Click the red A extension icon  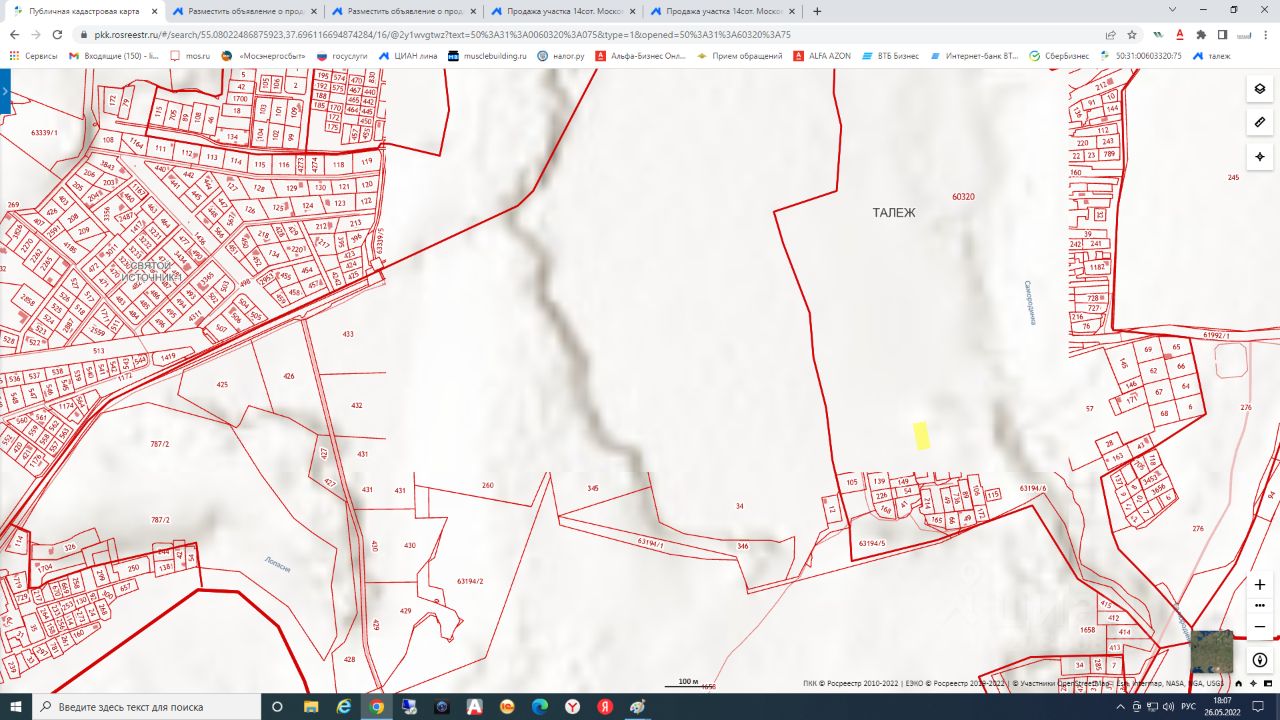click(1180, 34)
